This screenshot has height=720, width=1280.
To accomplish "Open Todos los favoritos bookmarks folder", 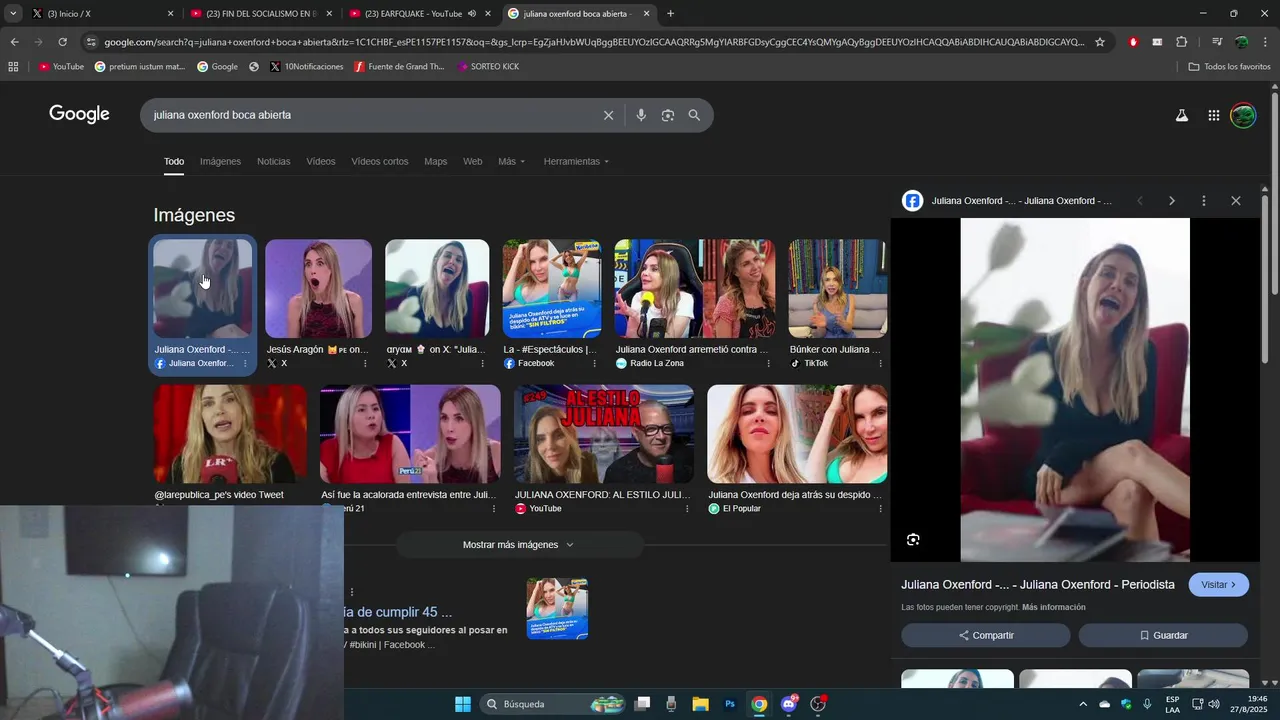I will click(1229, 67).
